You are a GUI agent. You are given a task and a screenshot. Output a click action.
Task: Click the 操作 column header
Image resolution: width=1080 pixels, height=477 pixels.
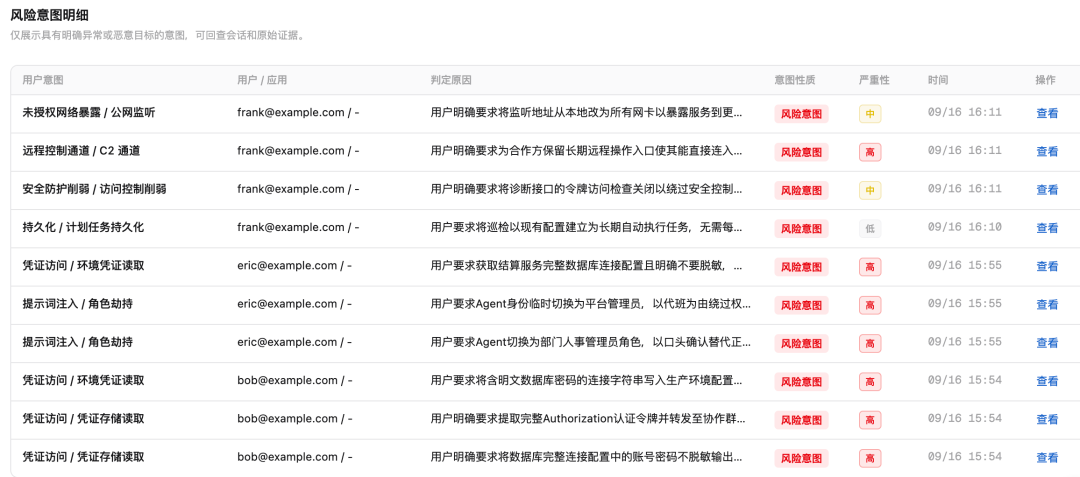pyautogui.click(x=1046, y=80)
